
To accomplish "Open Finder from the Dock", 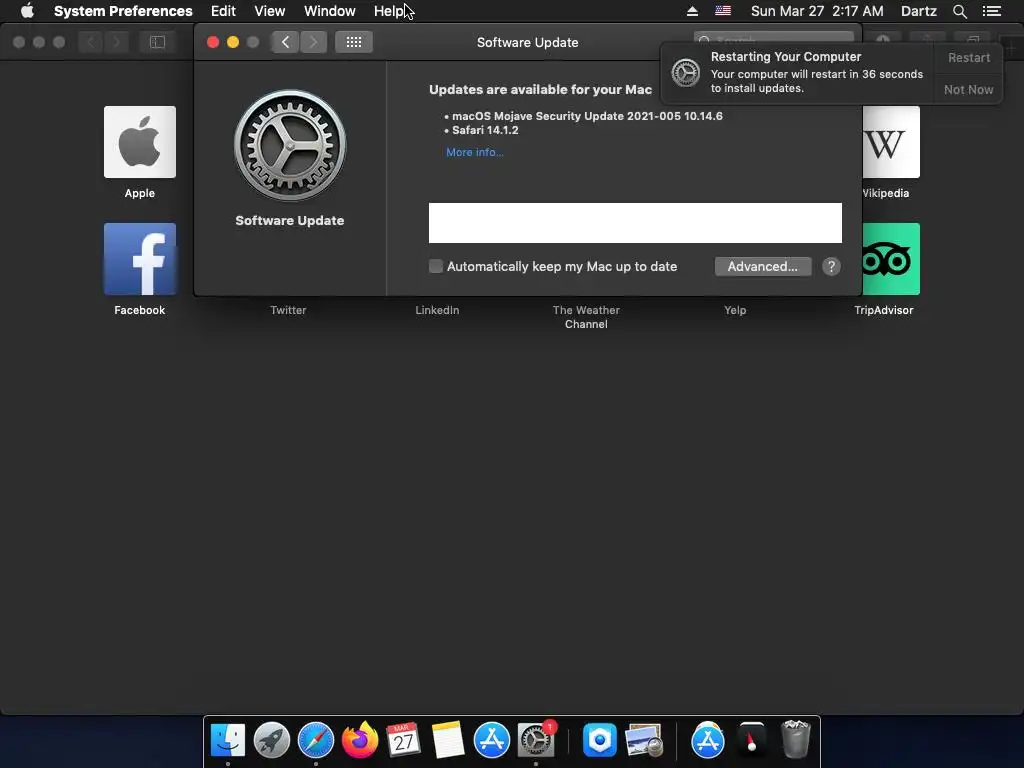I will [227, 740].
